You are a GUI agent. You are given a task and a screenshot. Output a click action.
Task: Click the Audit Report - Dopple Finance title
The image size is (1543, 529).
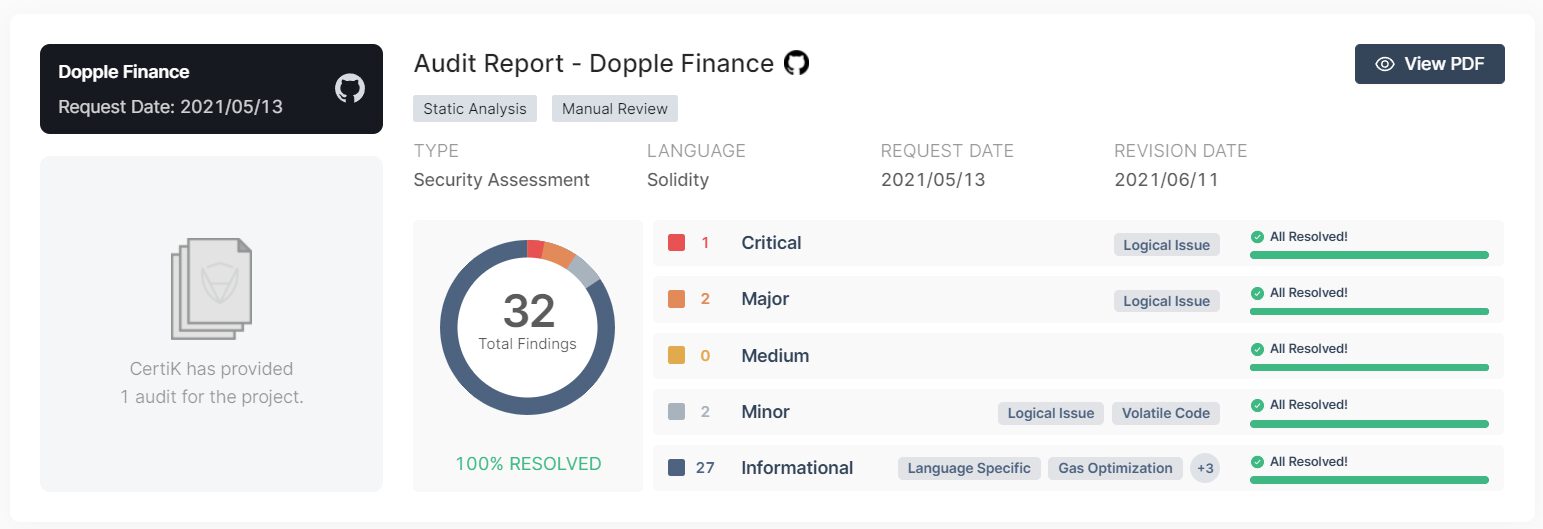(594, 64)
